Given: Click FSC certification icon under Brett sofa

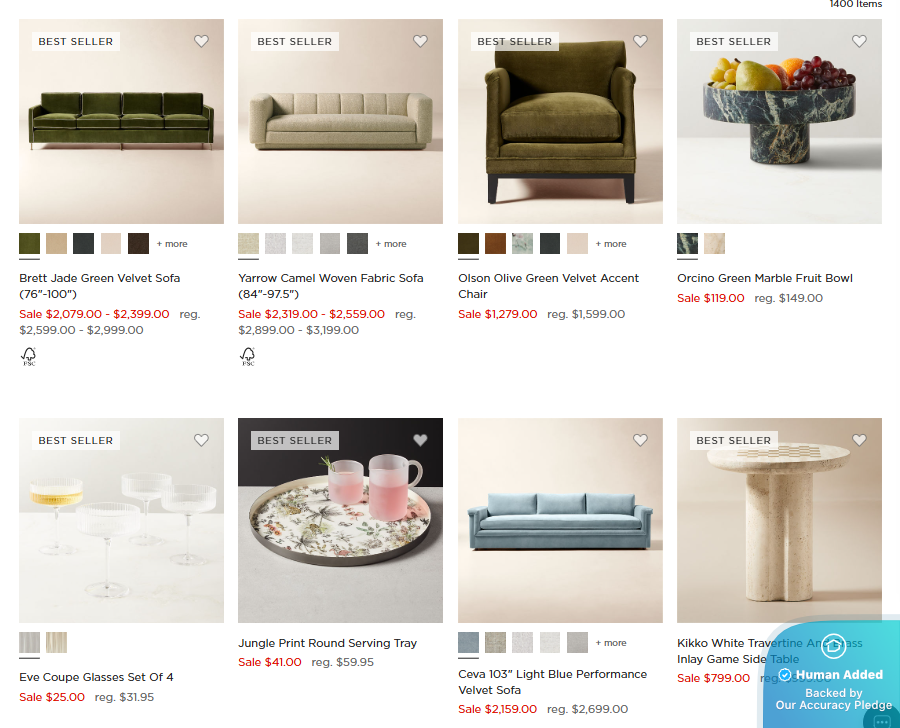Looking at the screenshot, I should [29, 357].
